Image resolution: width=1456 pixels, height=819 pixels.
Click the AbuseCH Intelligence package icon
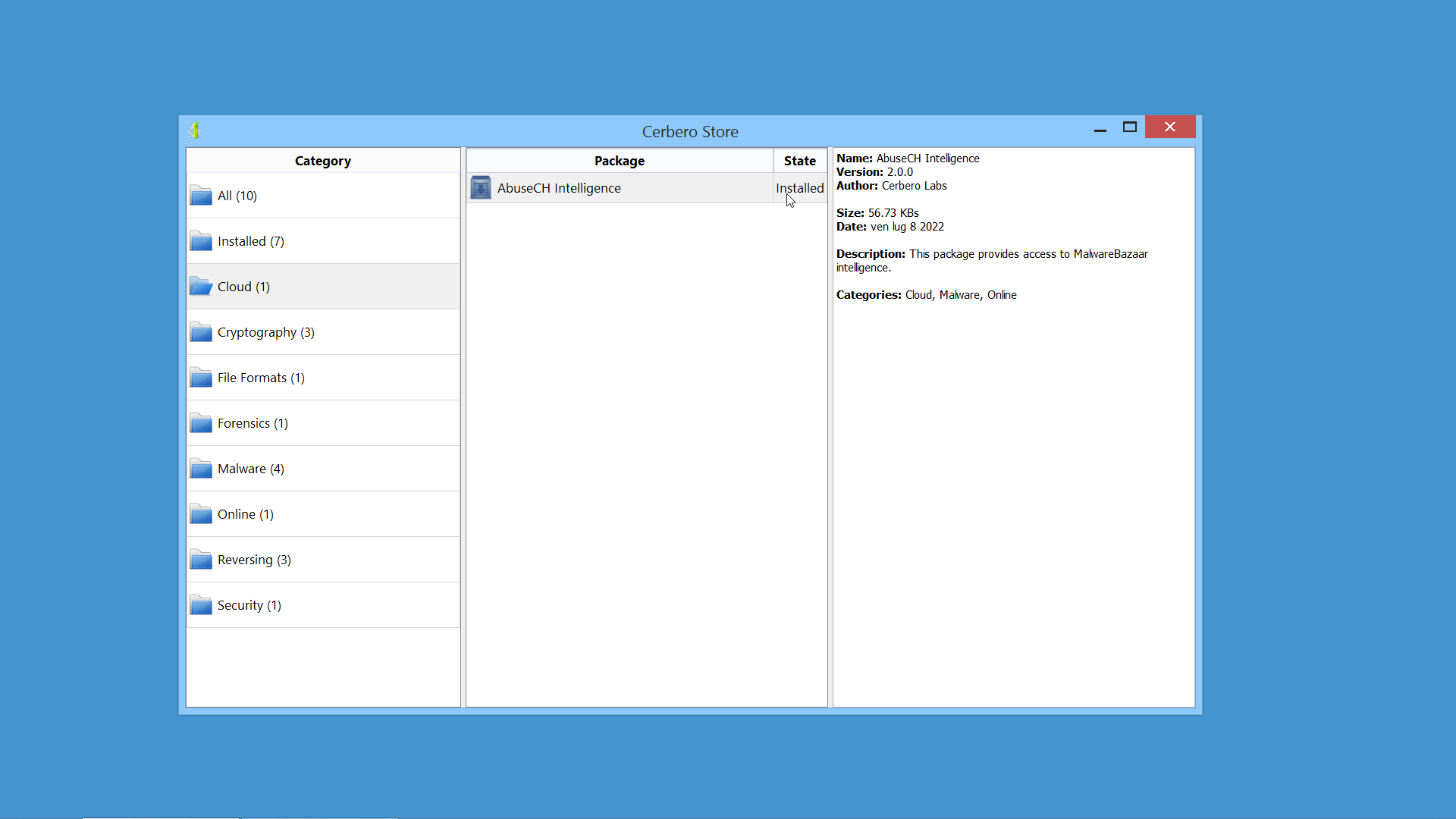(x=481, y=188)
